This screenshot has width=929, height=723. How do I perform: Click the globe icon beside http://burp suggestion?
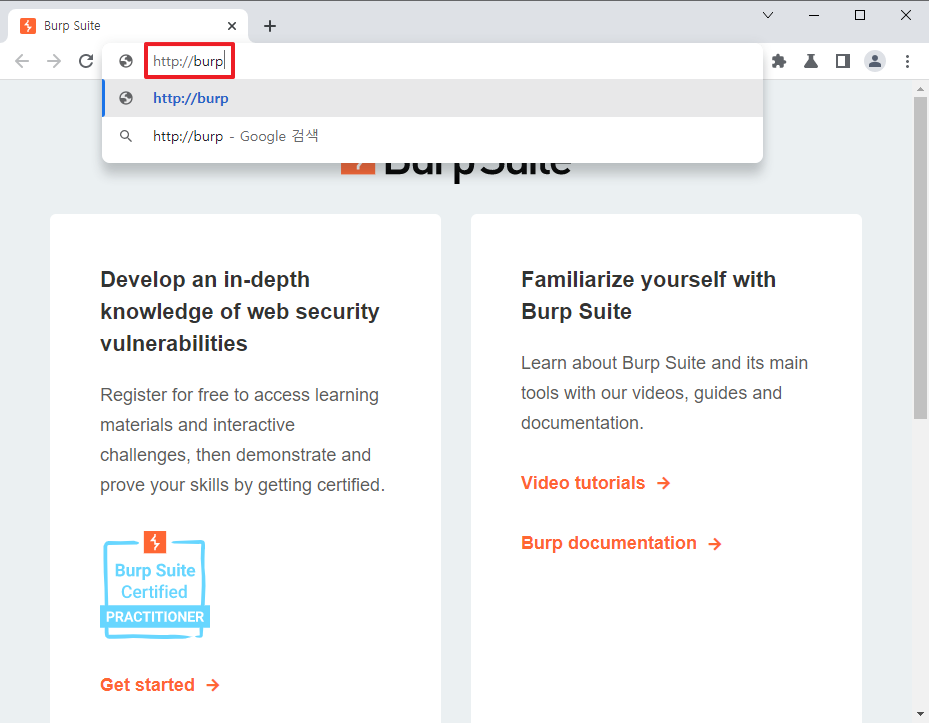tap(126, 98)
